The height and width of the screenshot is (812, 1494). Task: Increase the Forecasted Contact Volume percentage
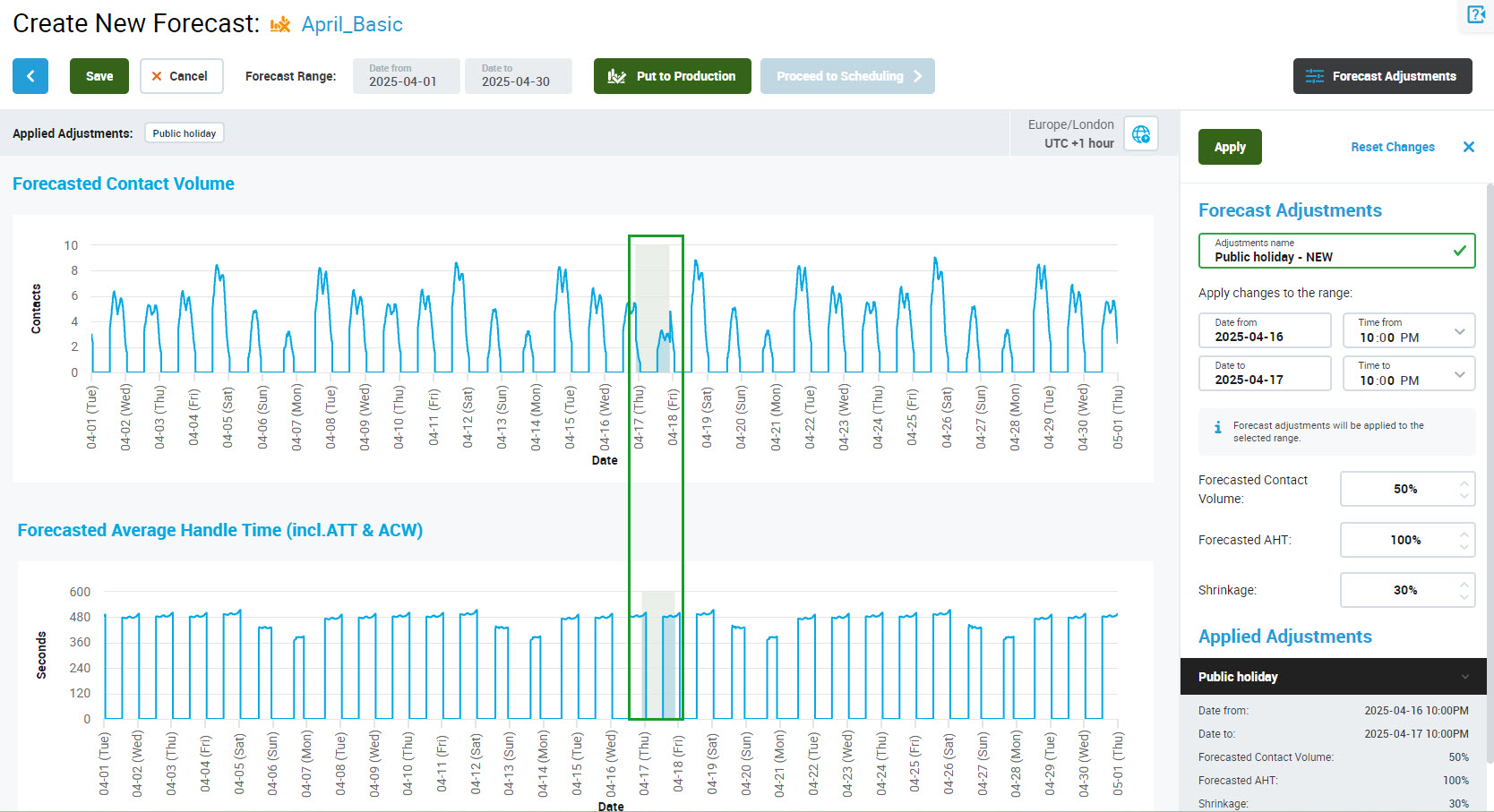(x=1464, y=483)
